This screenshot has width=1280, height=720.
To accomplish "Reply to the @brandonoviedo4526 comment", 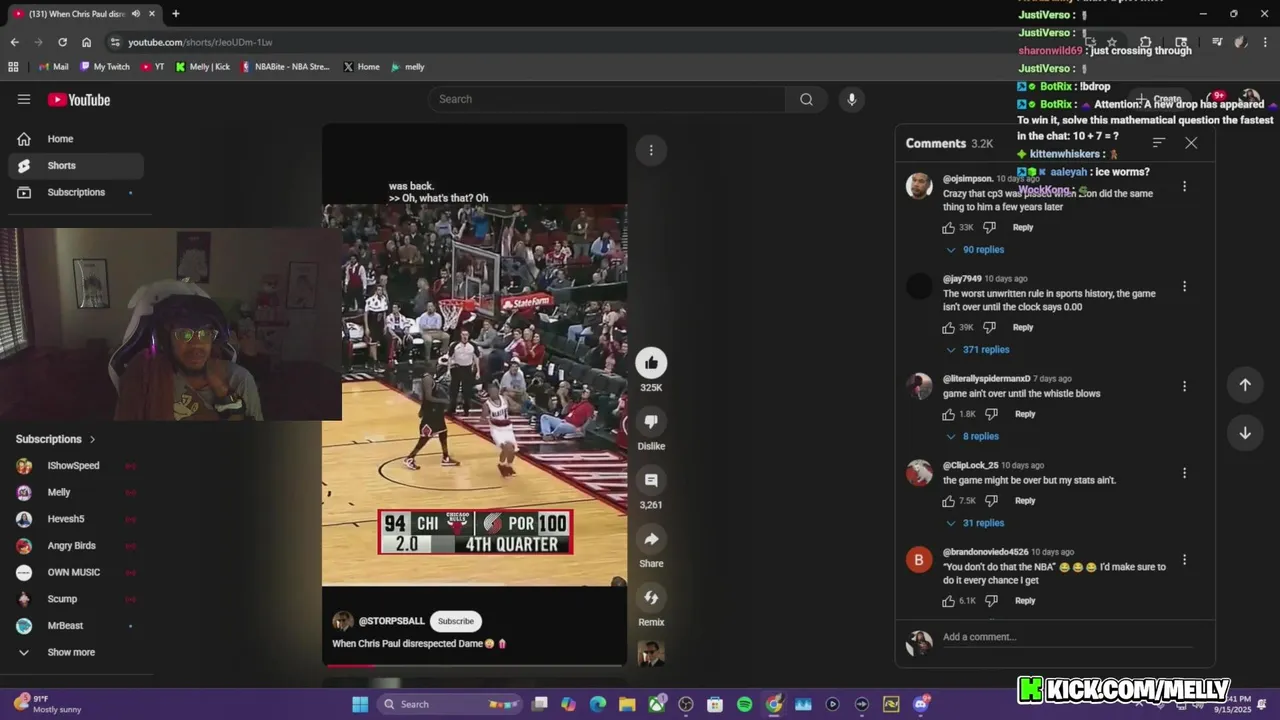I will (1025, 601).
